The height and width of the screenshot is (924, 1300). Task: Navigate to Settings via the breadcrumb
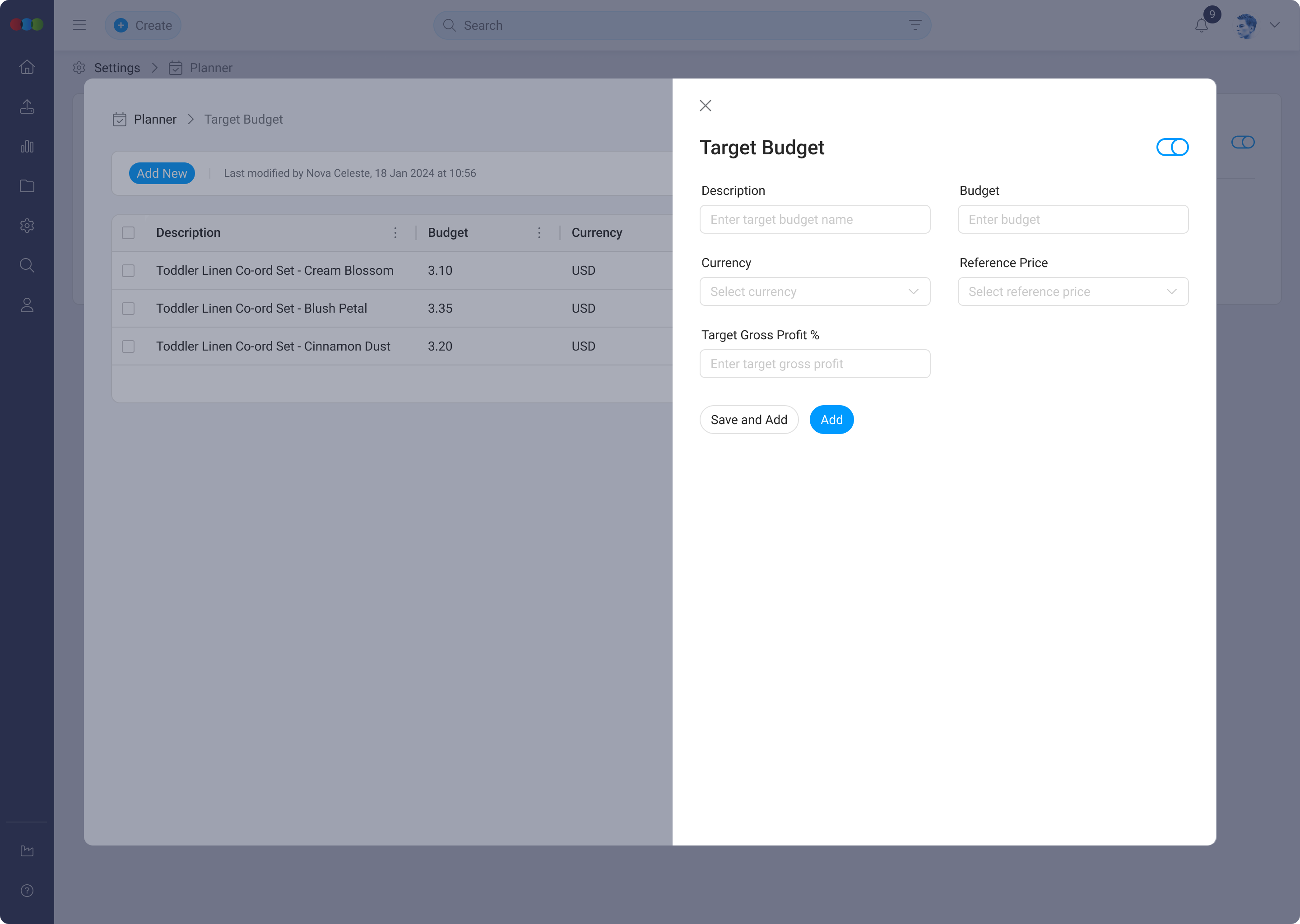pos(116,68)
